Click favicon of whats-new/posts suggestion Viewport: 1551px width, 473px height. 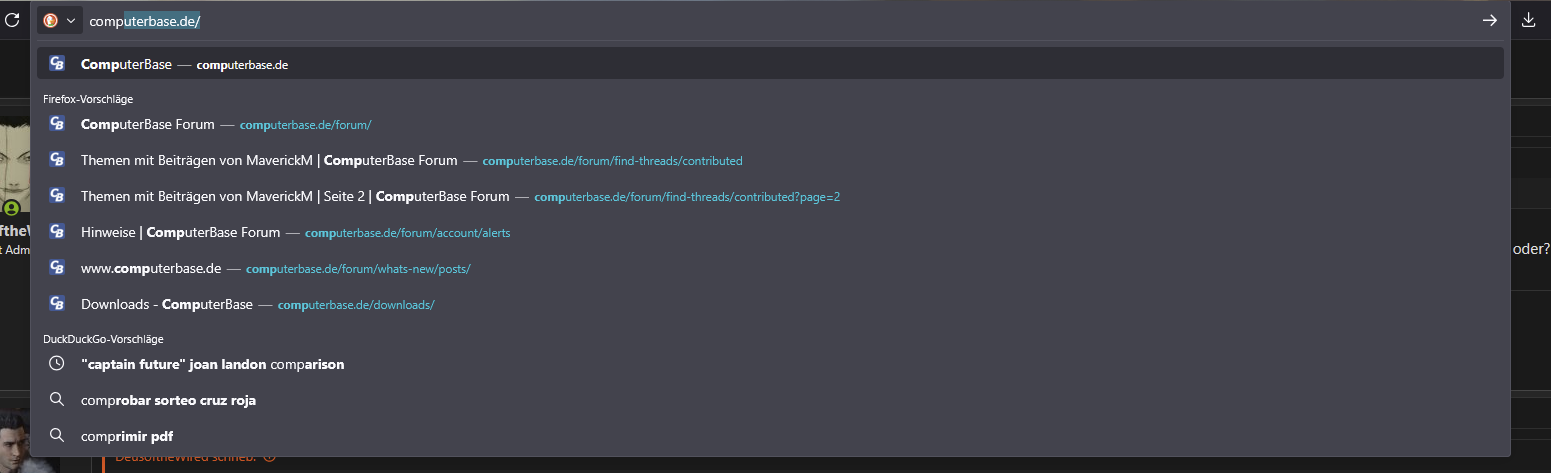point(57,268)
